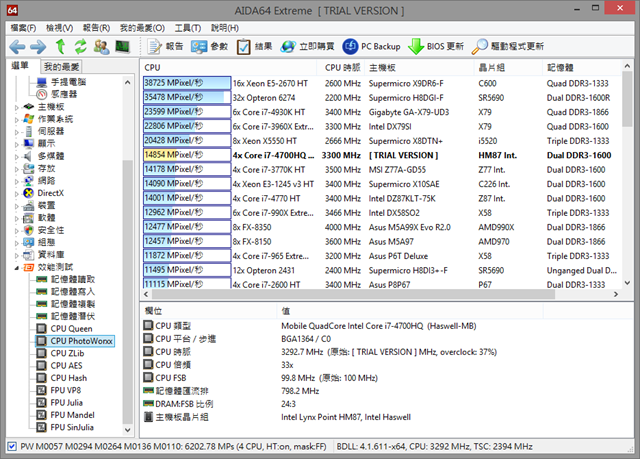Expand the 存放 tree node
This screenshot has height=459, width=640.
coord(17,169)
